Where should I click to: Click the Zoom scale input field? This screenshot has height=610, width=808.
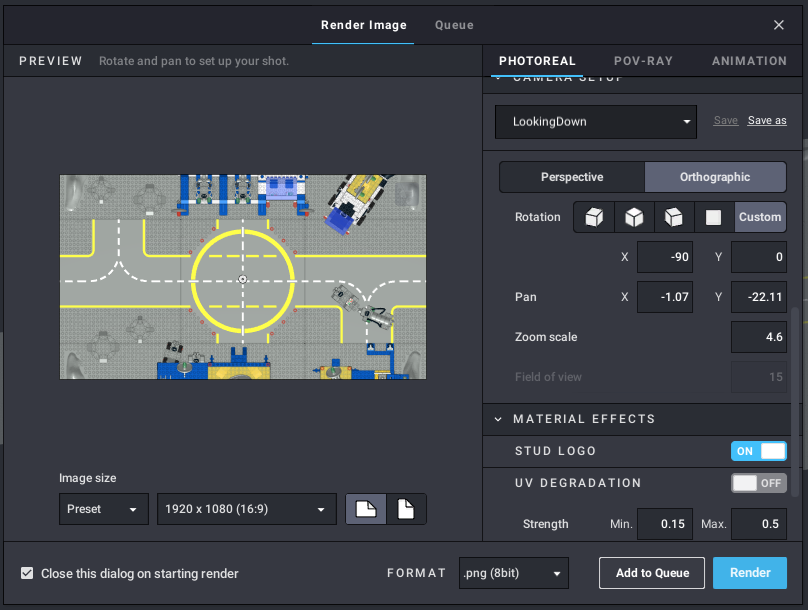(758, 337)
